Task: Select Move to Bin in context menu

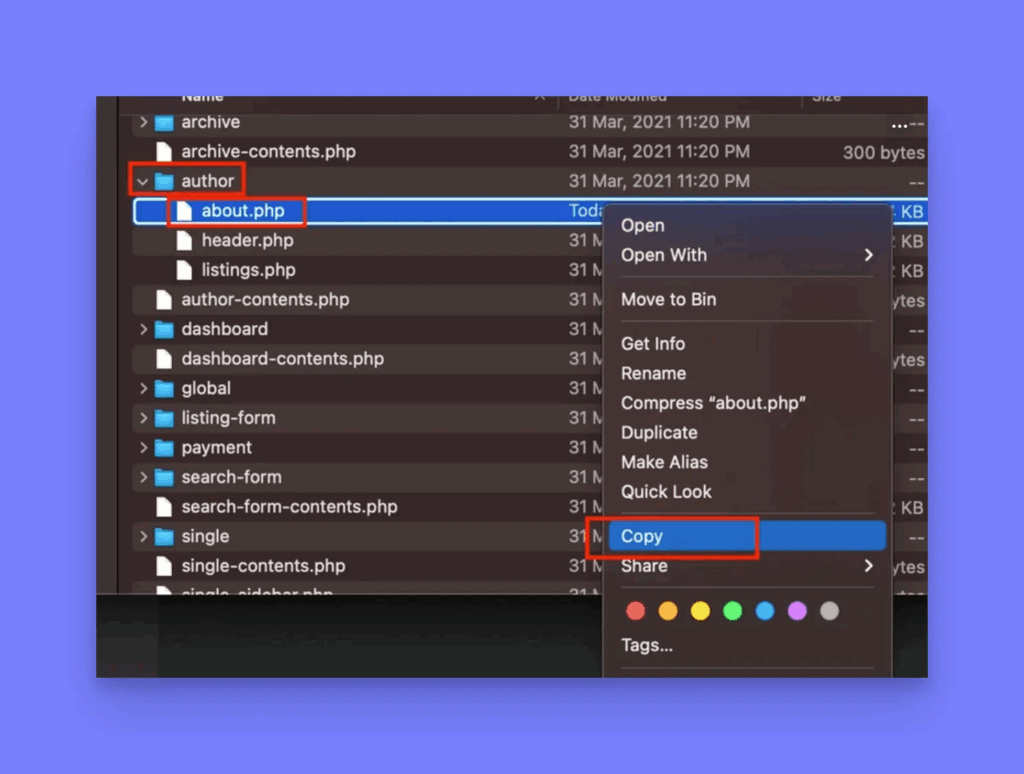Action: point(668,299)
